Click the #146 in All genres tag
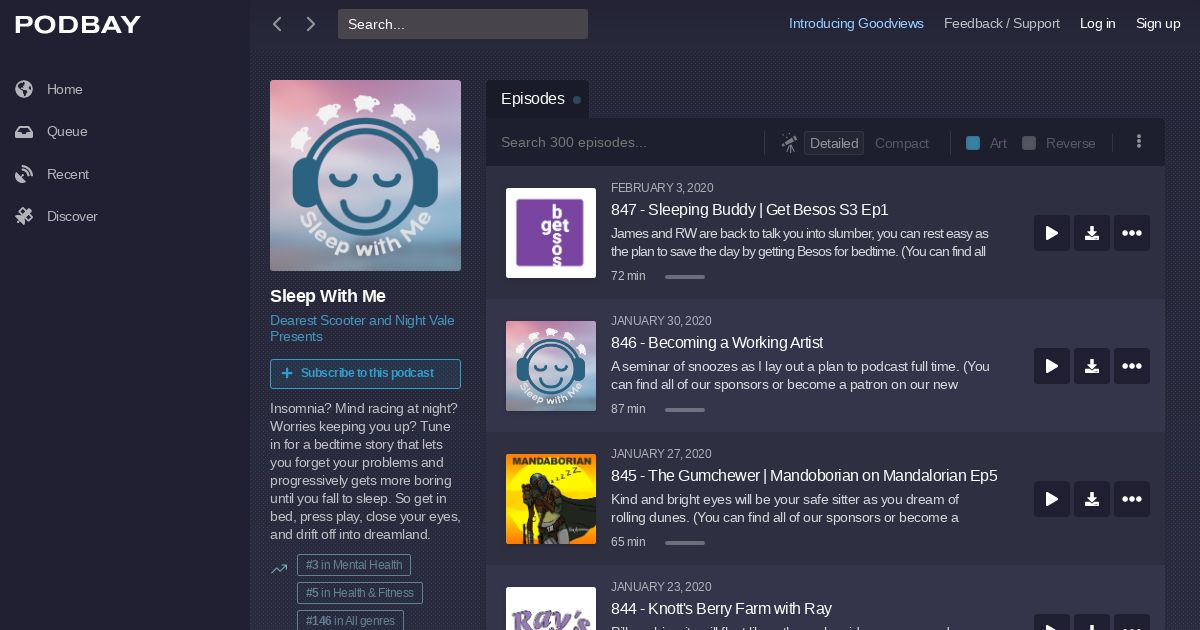The image size is (1200, 630). [x=350, y=620]
